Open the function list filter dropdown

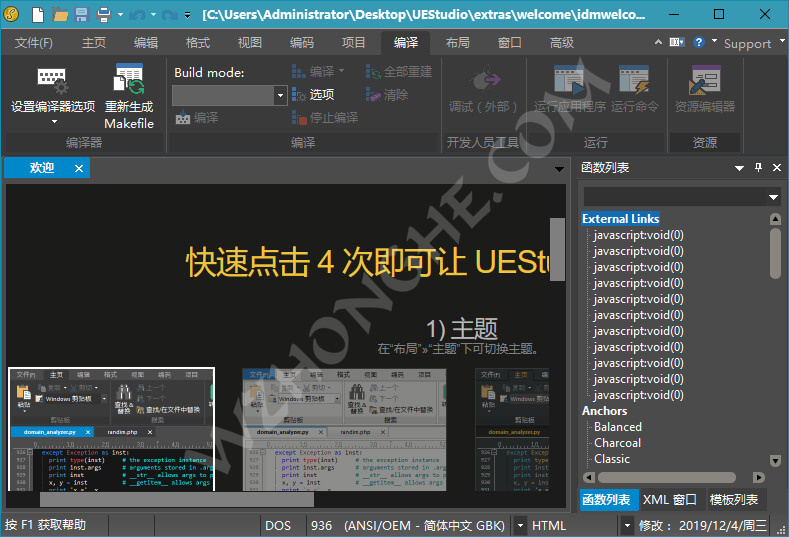(x=773, y=197)
